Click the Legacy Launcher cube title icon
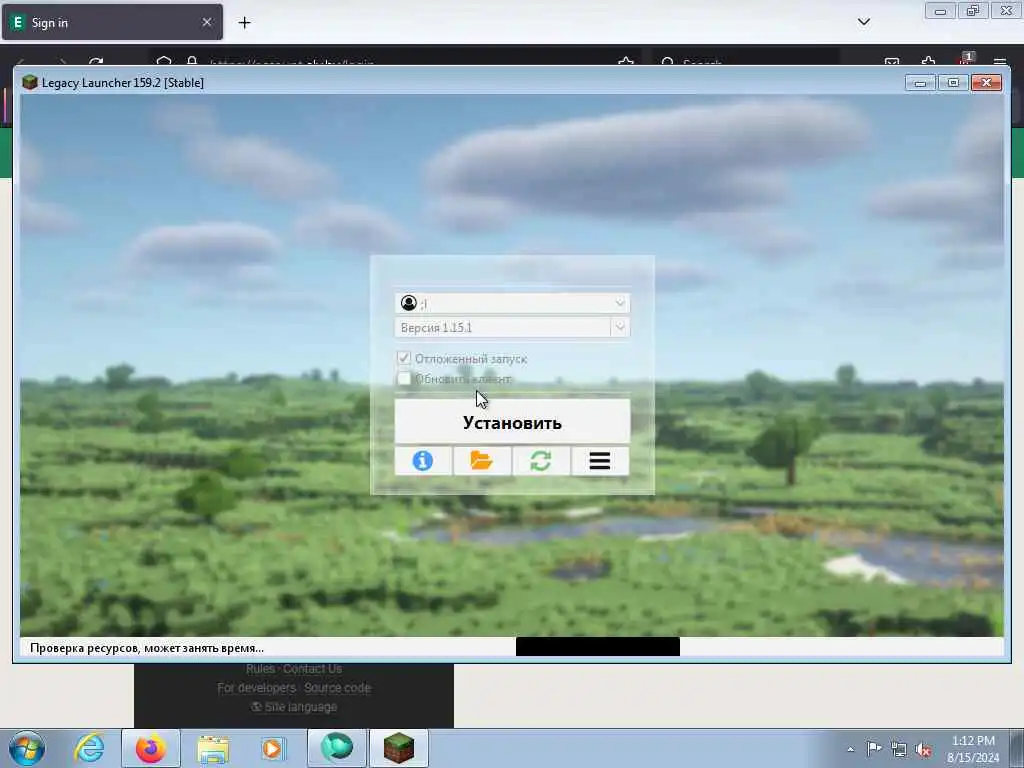The image size is (1024, 768). [29, 82]
